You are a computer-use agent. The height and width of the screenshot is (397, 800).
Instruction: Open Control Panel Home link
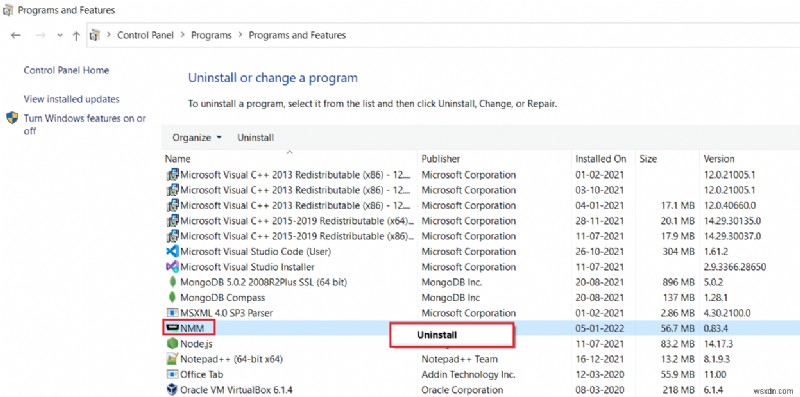(x=66, y=70)
